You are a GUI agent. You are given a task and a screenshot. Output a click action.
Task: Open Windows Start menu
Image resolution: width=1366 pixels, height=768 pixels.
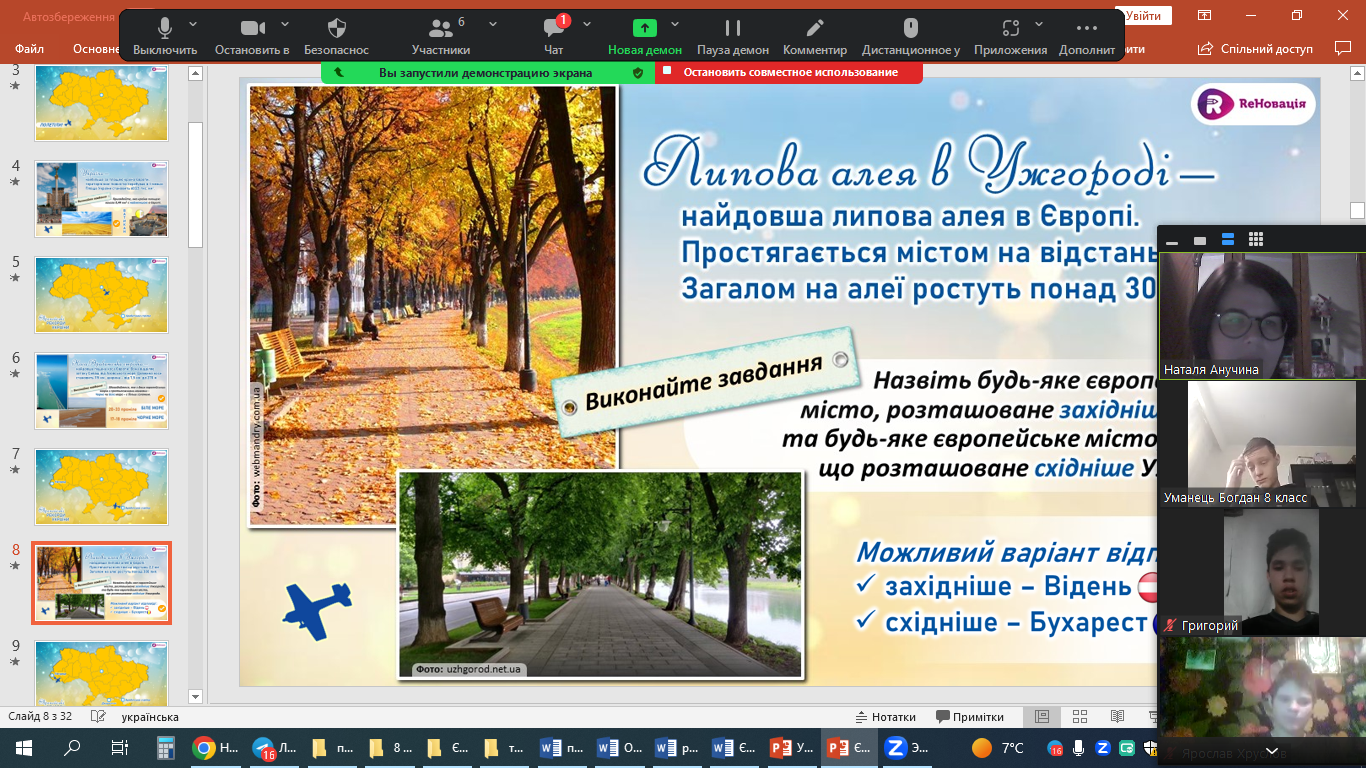point(23,748)
